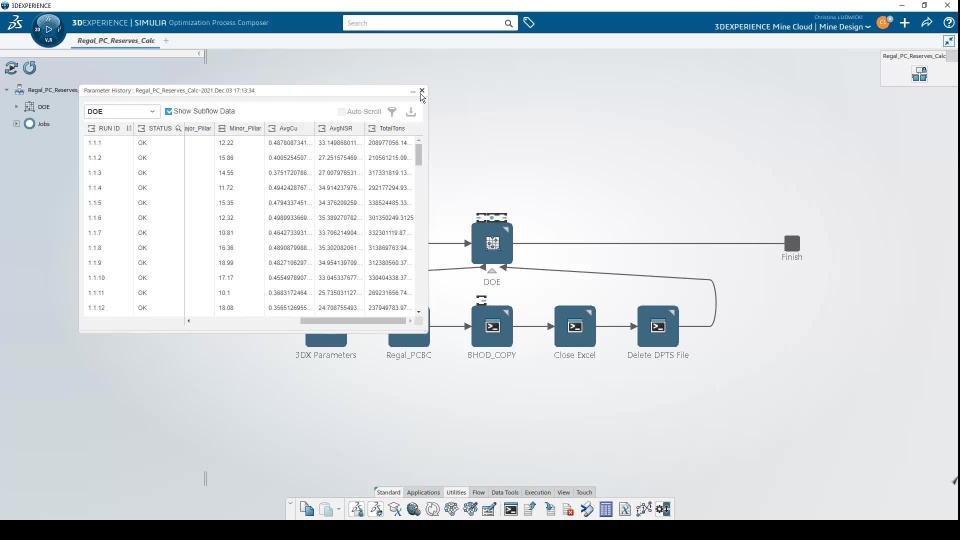Click the network graph nodes toolbar icon
Screen dimensions: 960x540
coord(643,509)
